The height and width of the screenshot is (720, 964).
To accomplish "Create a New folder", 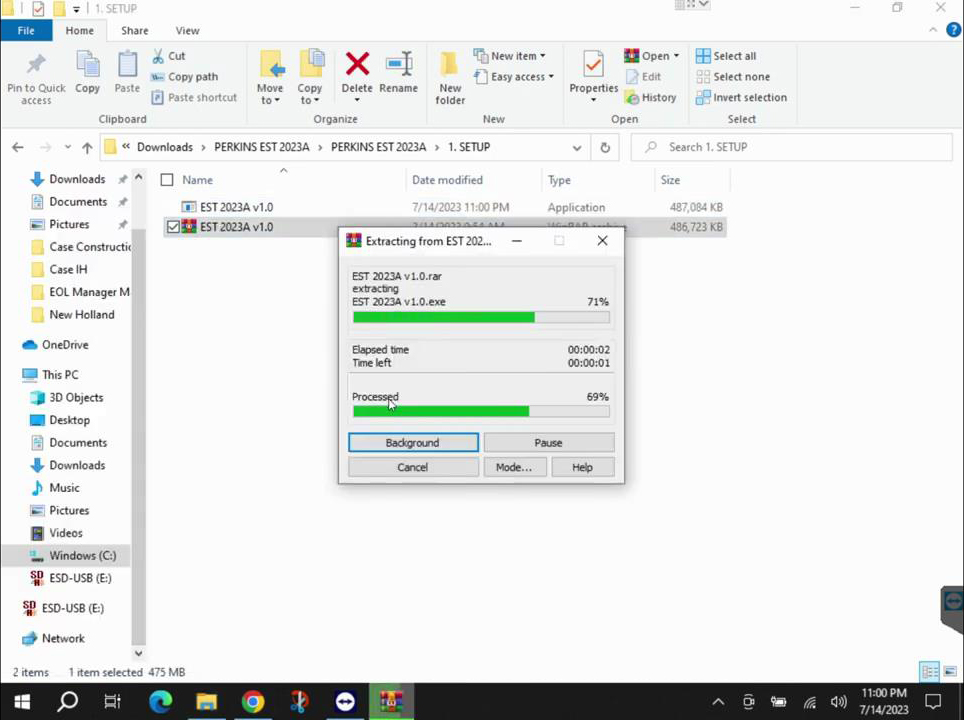I will pyautogui.click(x=450, y=78).
